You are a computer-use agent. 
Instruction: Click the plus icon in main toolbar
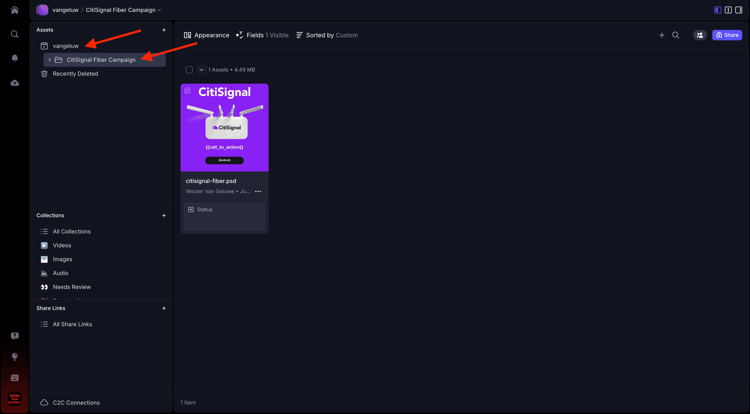tap(662, 35)
